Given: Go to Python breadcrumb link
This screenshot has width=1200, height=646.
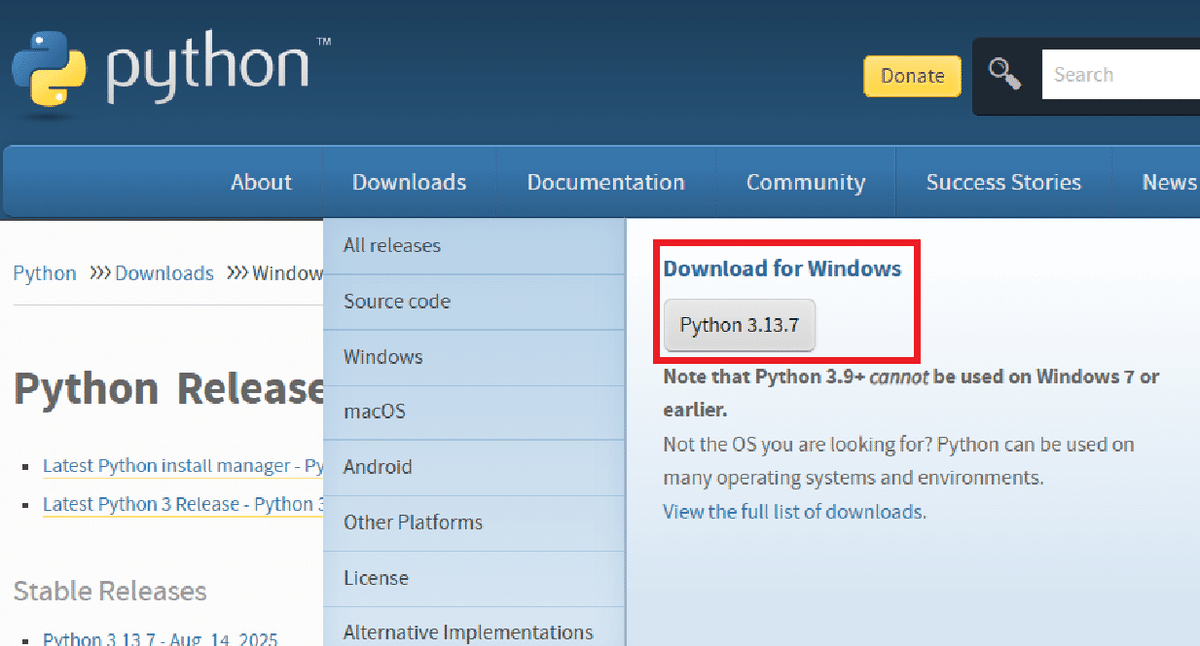Looking at the screenshot, I should (45, 273).
